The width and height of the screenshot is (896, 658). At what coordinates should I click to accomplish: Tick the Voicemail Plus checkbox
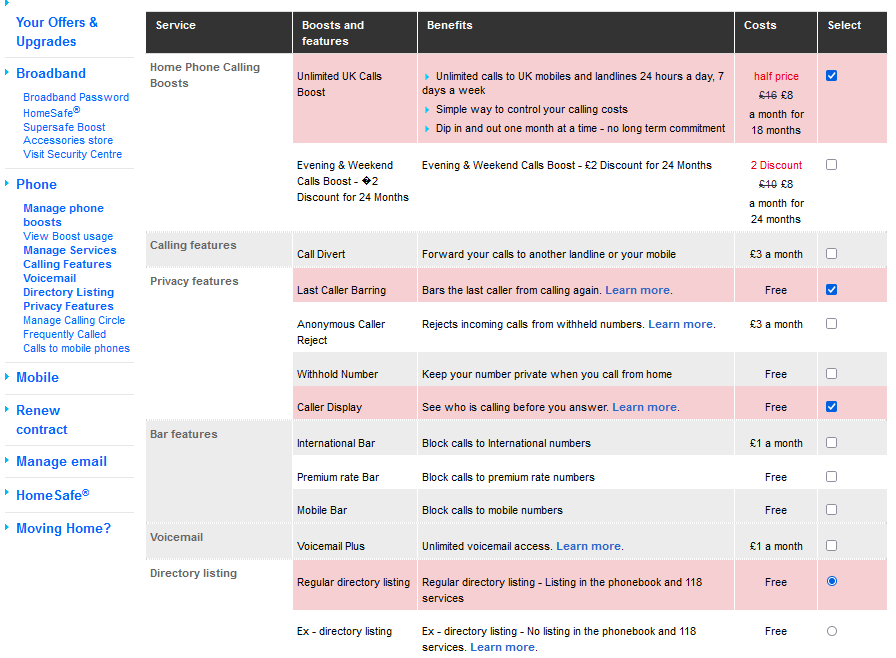[832, 546]
